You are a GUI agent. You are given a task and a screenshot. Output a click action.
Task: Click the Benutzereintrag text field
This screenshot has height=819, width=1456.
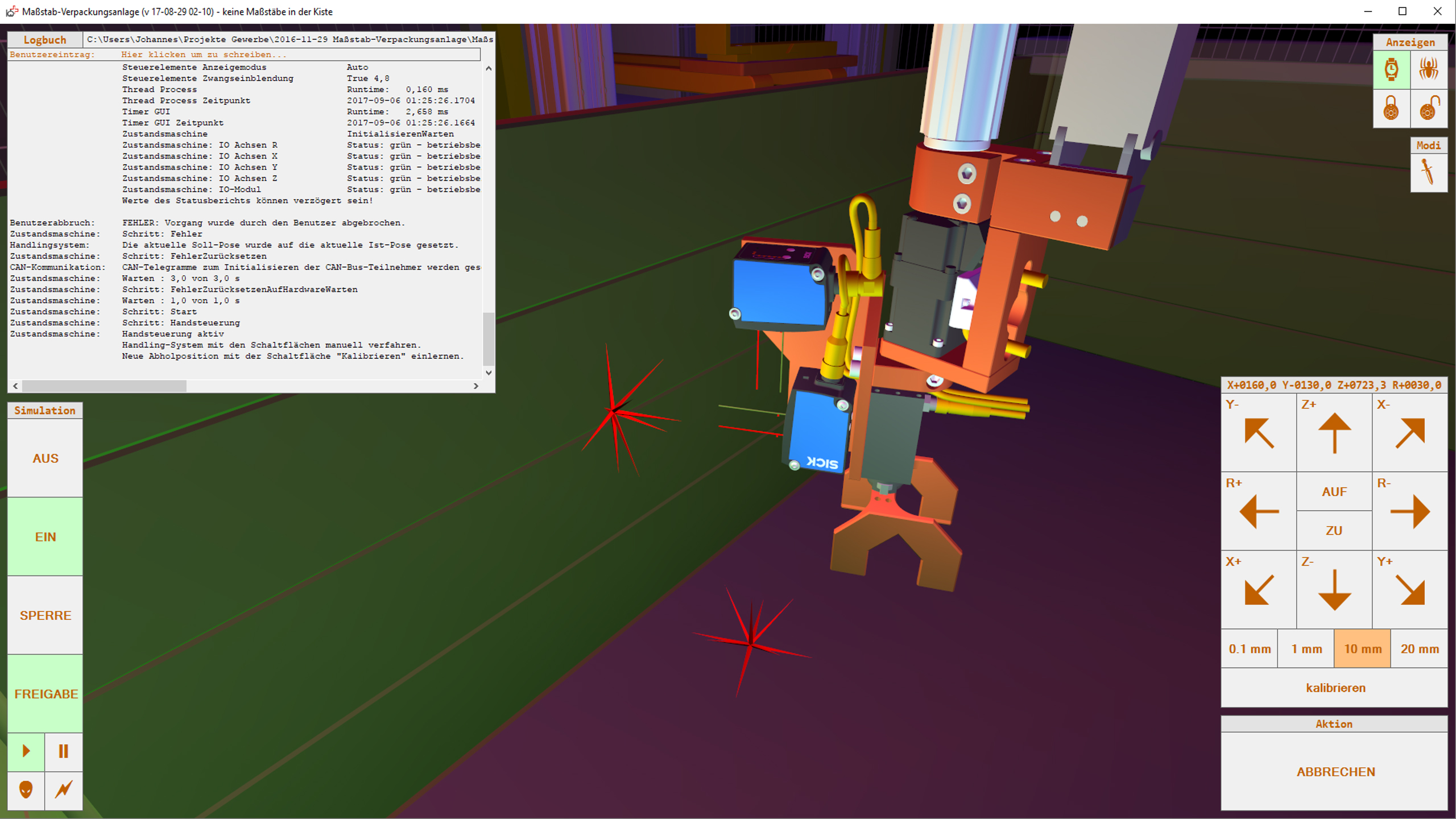point(296,55)
